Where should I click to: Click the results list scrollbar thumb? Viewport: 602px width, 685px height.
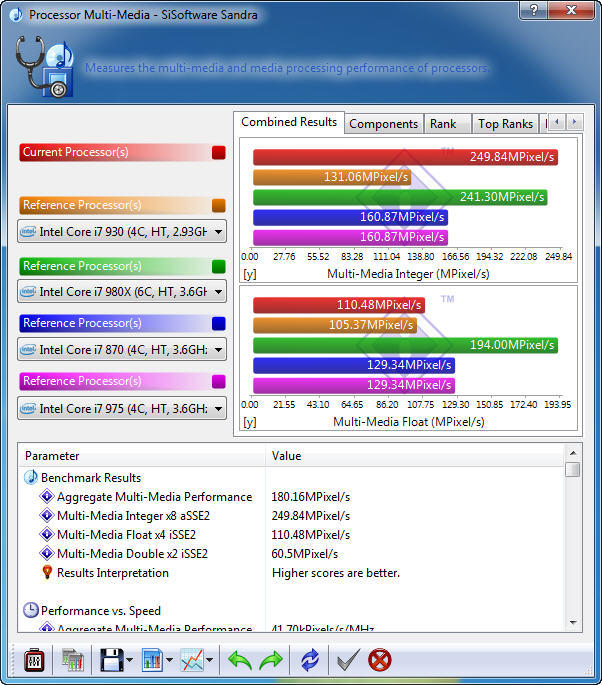click(573, 470)
